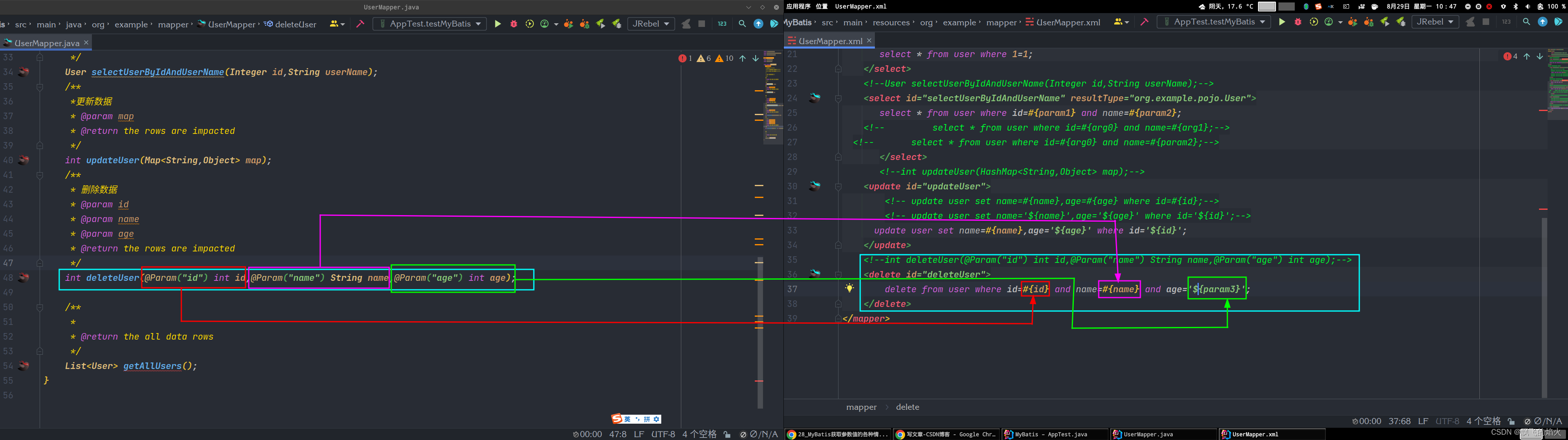The image size is (1568, 440).
Task: Switch to 写文章-CSDN博客 Chrome taskbar window
Action: point(946,434)
